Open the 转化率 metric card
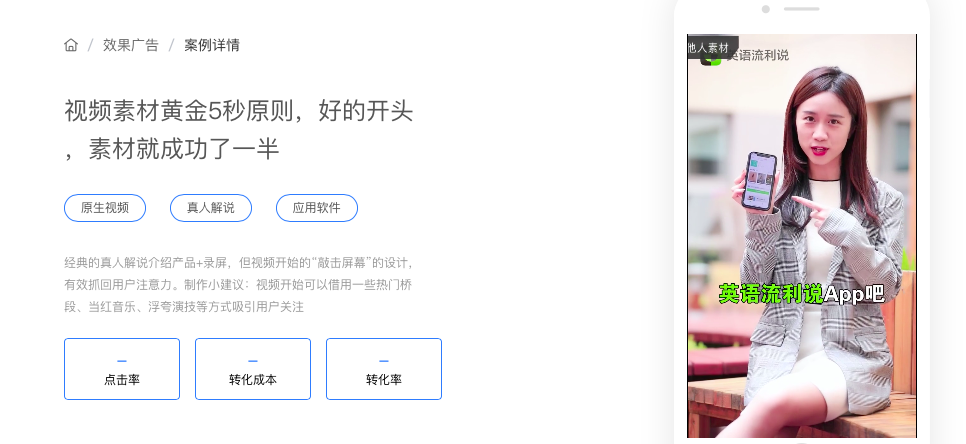This screenshot has width=966, height=444. coord(384,369)
